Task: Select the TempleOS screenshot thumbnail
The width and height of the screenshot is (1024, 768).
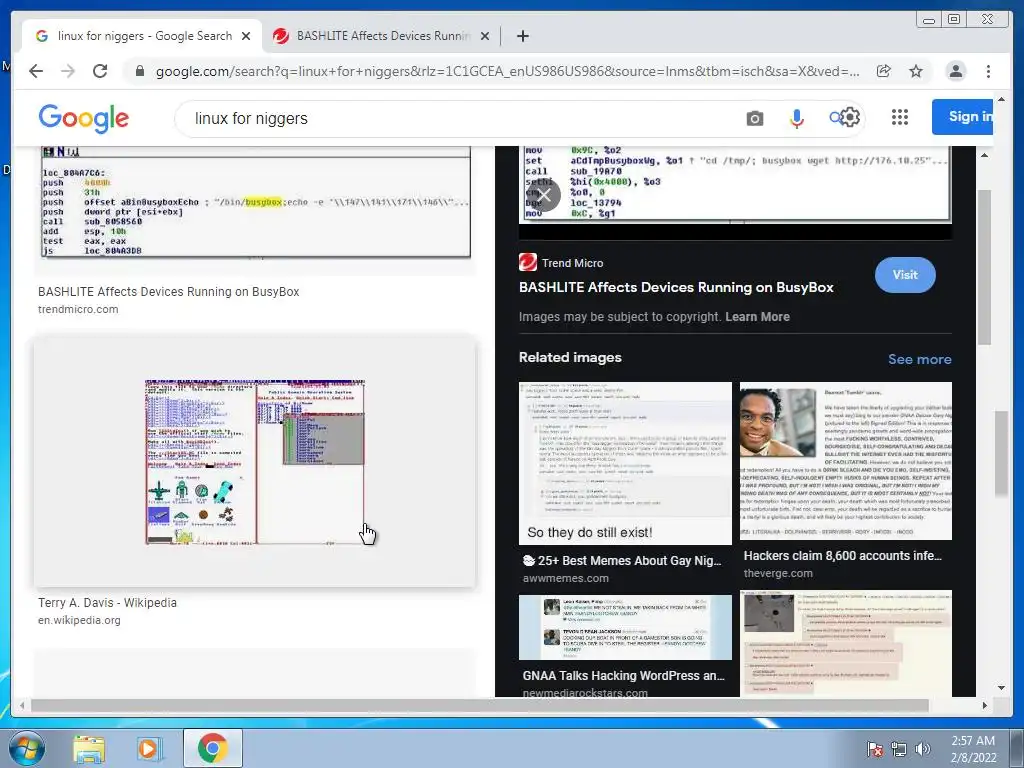Action: [x=255, y=461]
